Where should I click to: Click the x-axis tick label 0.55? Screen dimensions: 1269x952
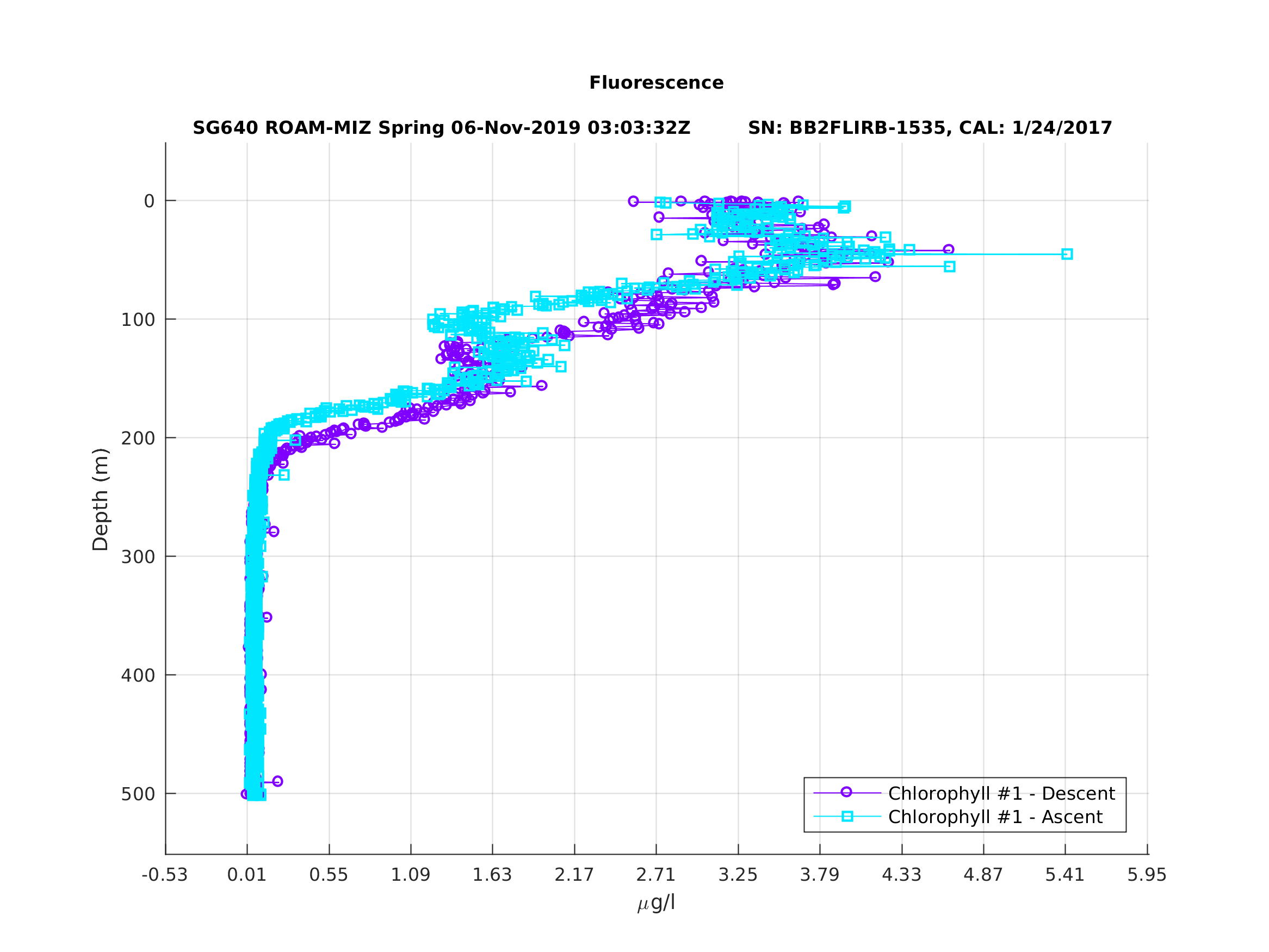click(329, 875)
